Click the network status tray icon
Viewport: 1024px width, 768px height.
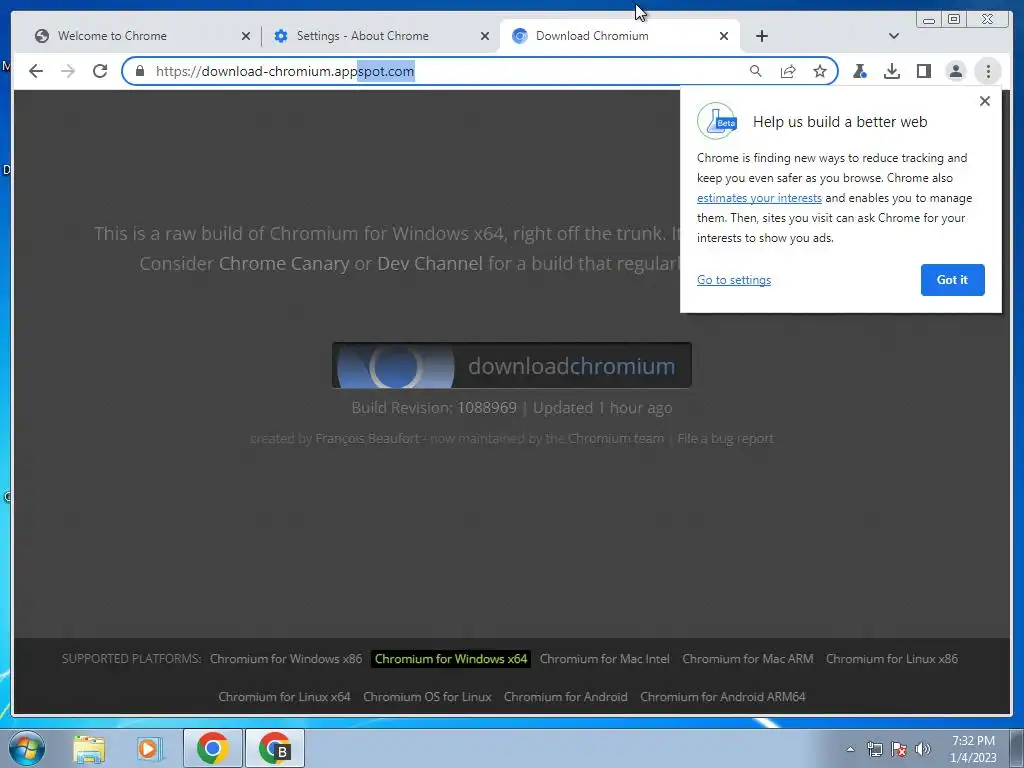coord(874,749)
